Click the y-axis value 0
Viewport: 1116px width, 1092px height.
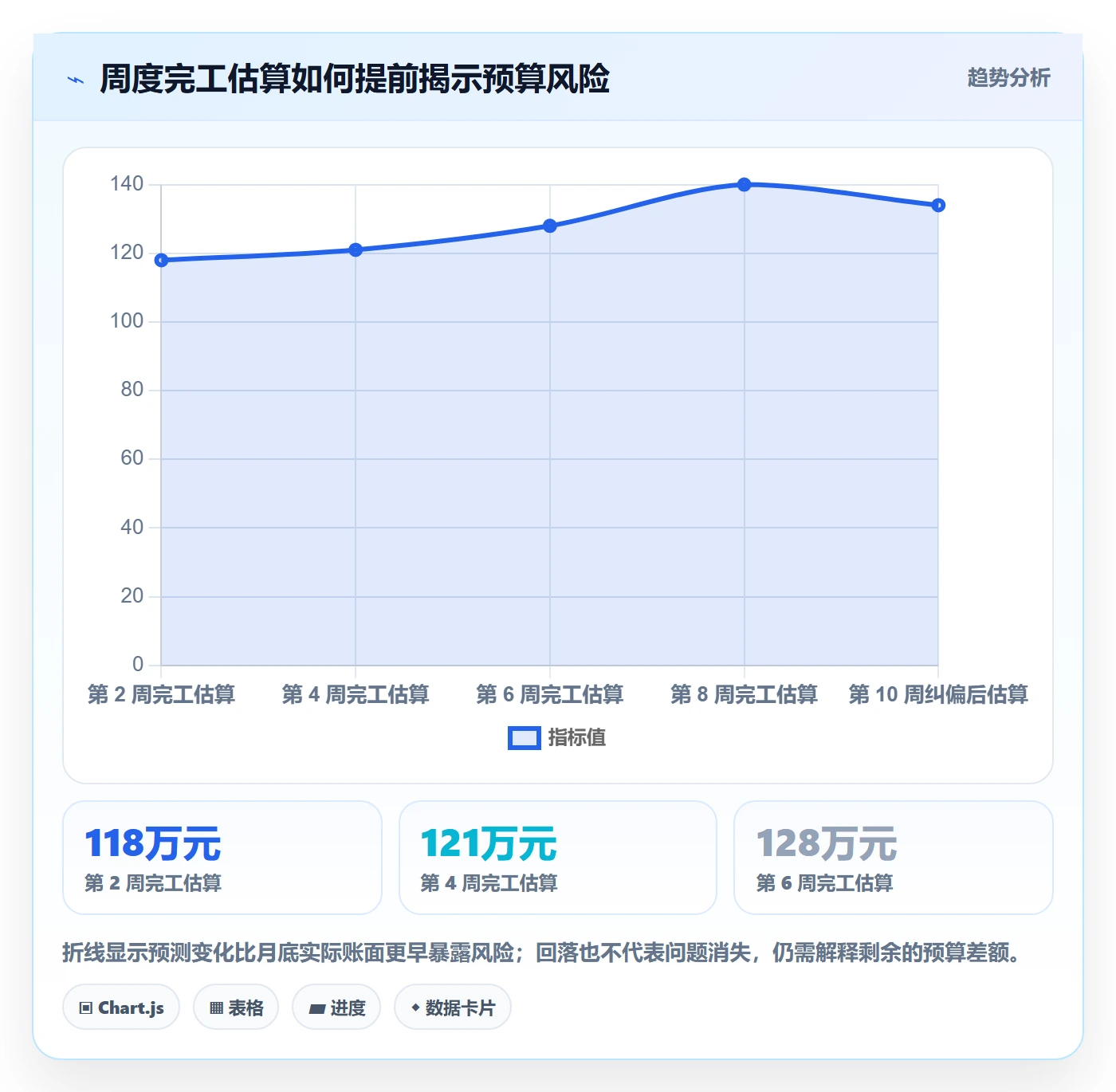pos(138,665)
